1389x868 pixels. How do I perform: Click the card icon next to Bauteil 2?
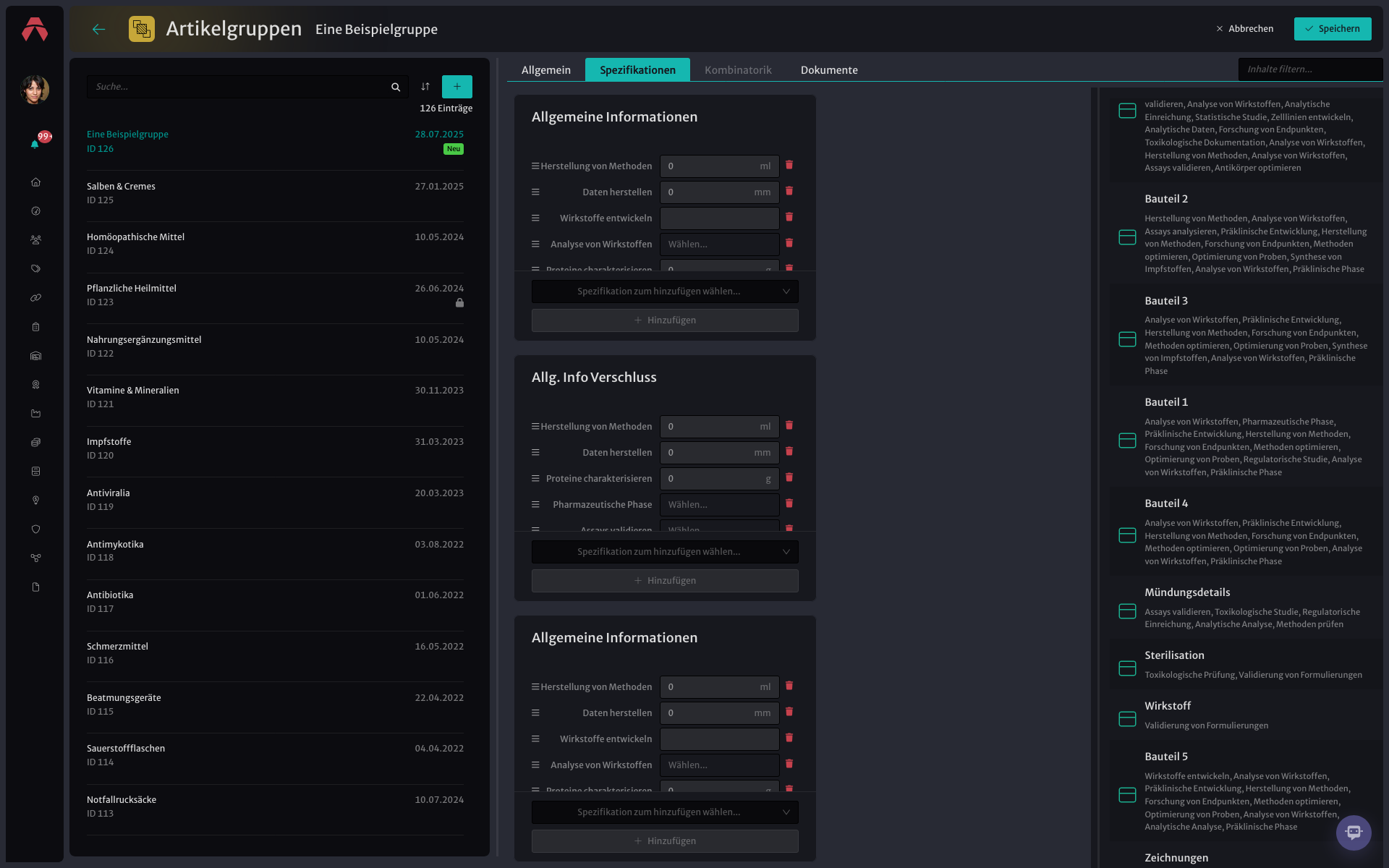1127,237
